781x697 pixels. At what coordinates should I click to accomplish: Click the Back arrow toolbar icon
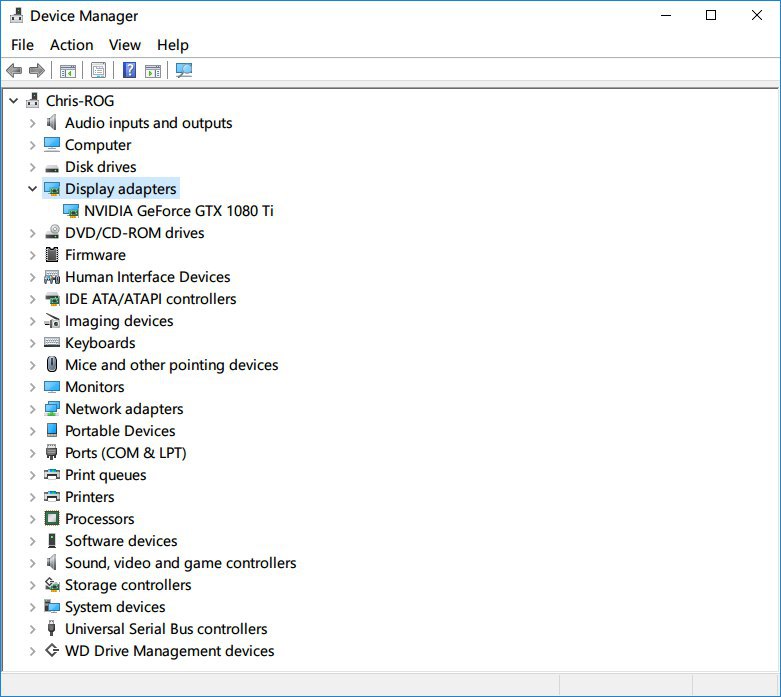click(14, 70)
